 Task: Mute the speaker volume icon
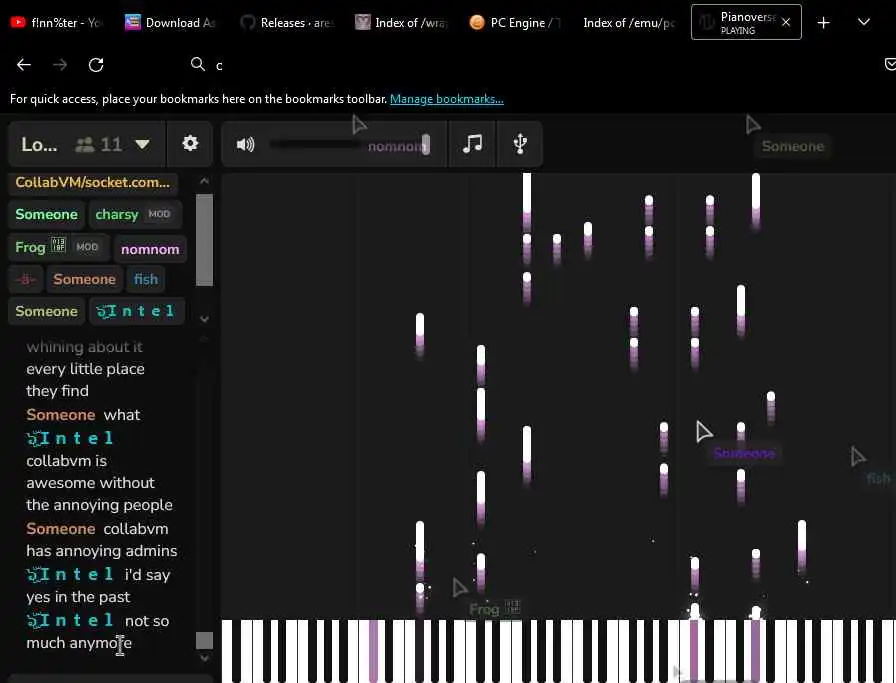(245, 145)
